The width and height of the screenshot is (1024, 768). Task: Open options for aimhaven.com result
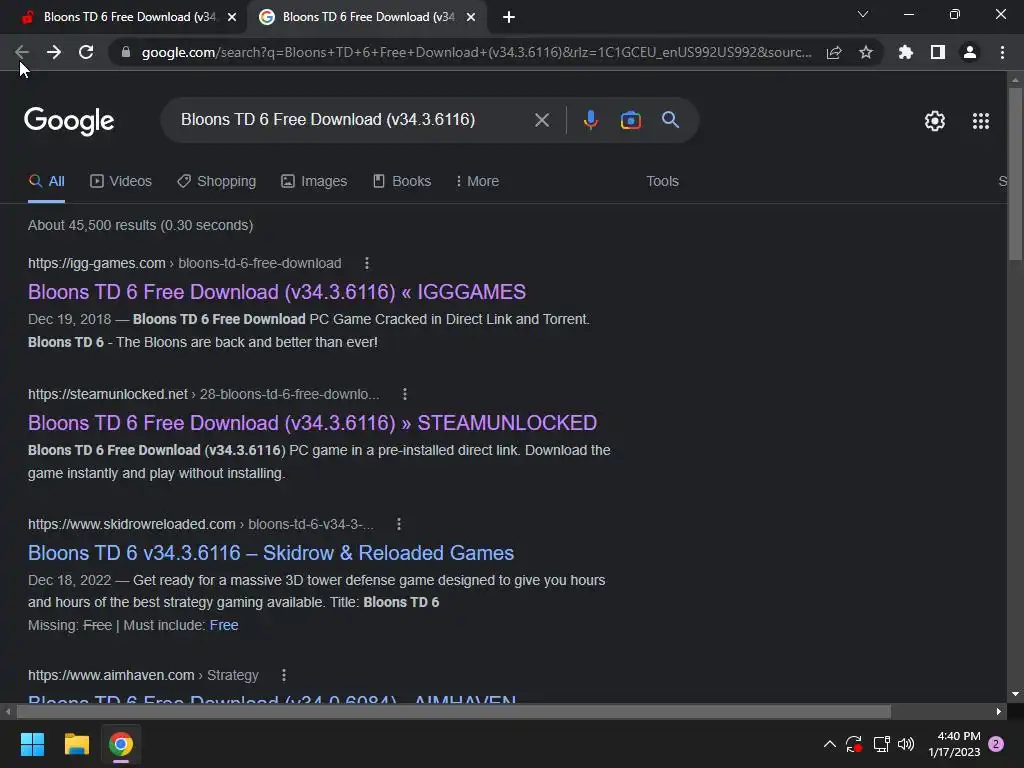point(283,675)
